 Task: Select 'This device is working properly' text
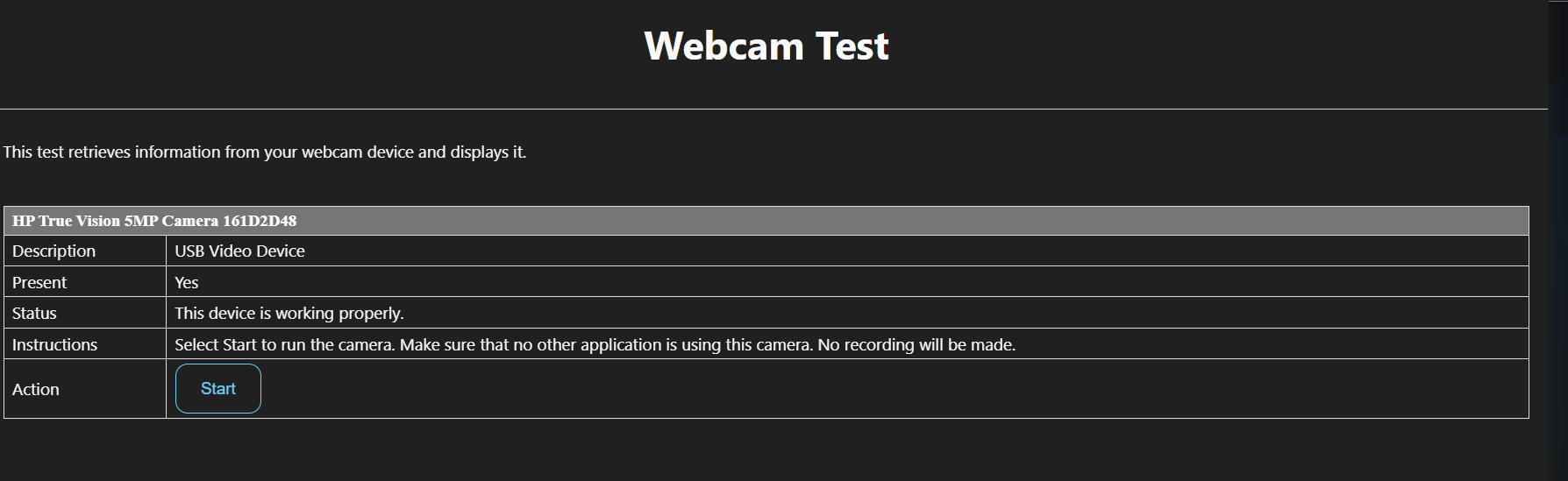point(289,314)
